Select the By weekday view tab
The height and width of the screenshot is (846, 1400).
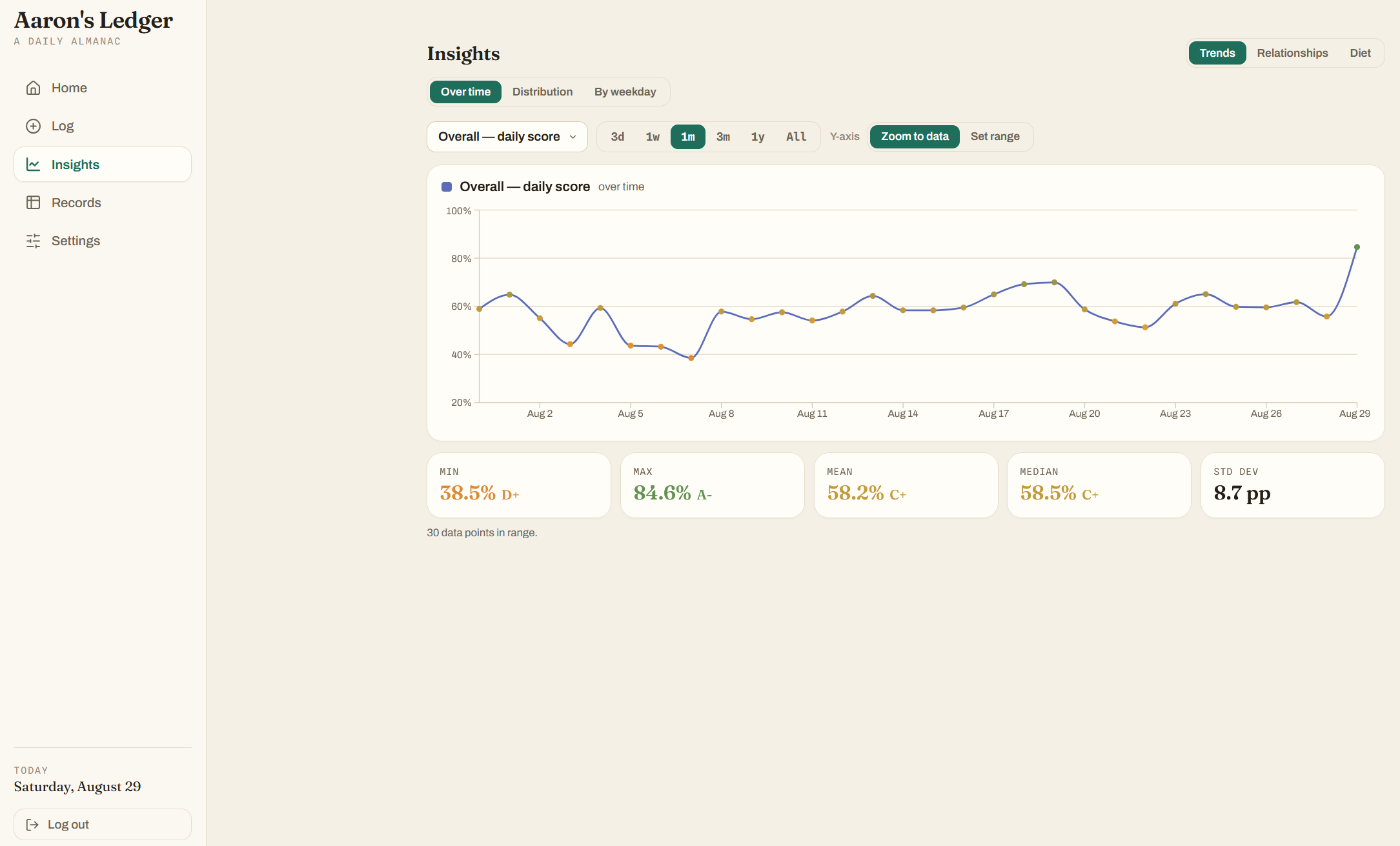(625, 92)
